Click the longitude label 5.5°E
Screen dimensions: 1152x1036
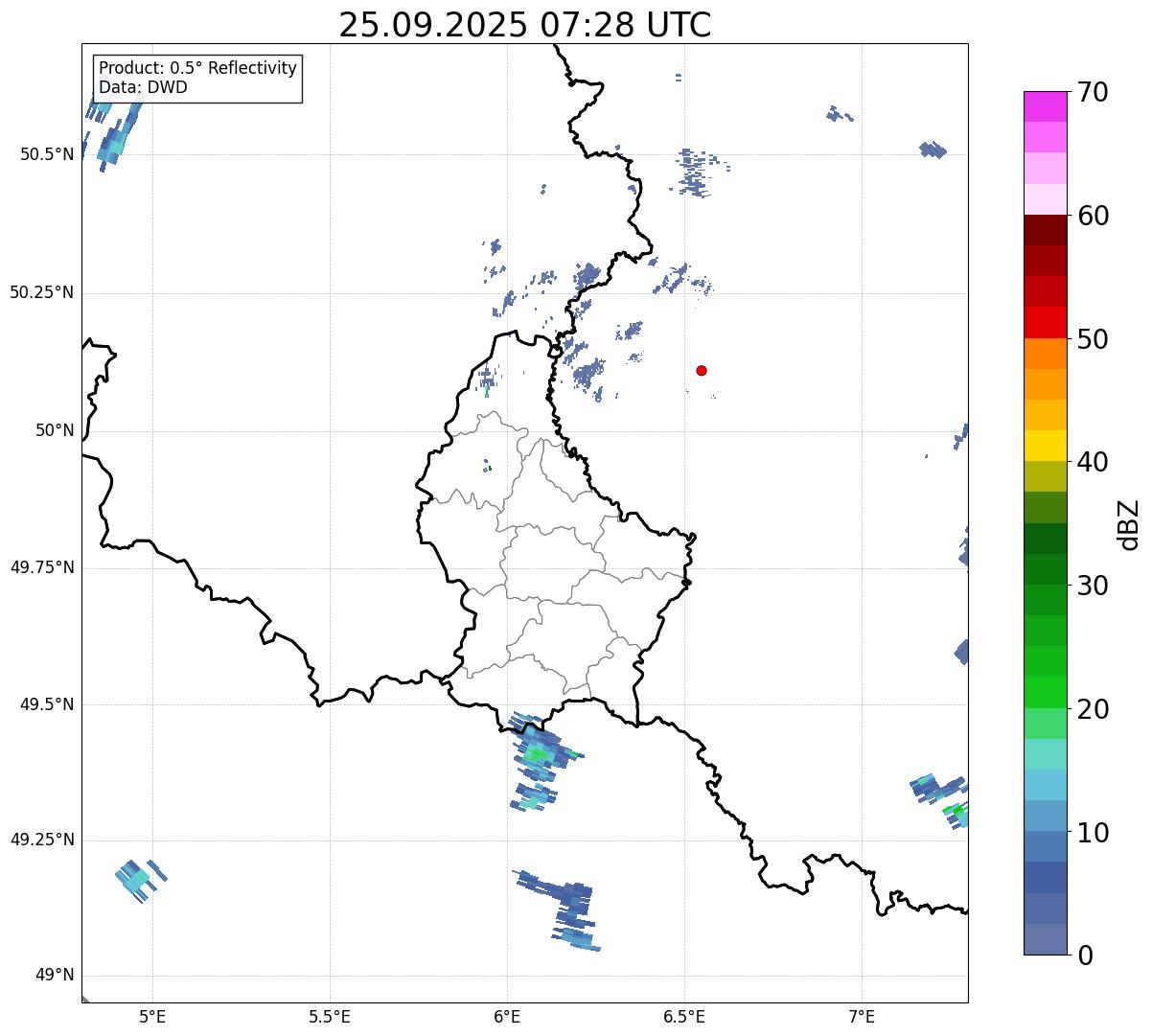(330, 1017)
